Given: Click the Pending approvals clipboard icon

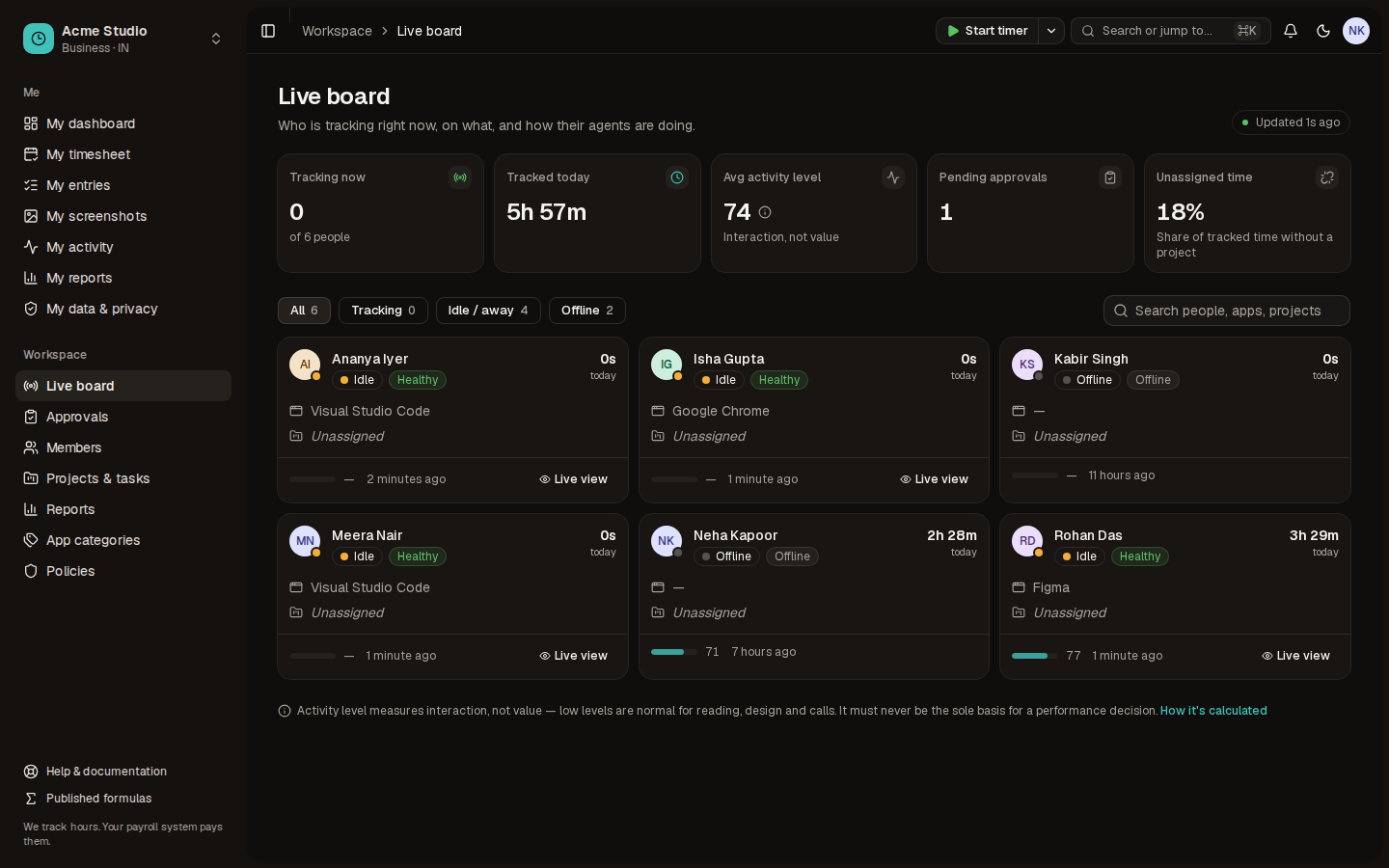Looking at the screenshot, I should click(1110, 177).
